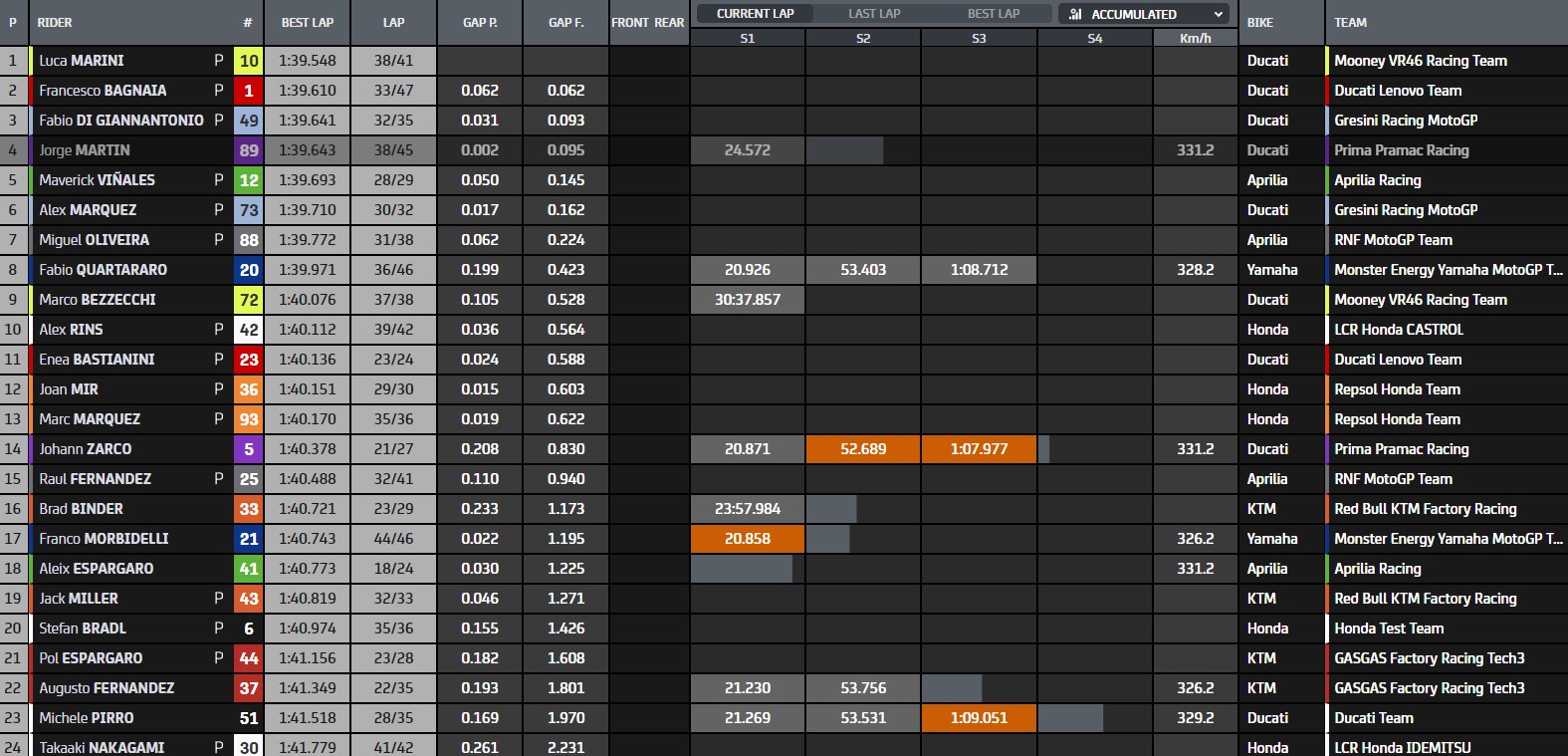Click Pirro's orange S3 time 1:09.051
Viewport: 1568px width, 756px height.
979,718
